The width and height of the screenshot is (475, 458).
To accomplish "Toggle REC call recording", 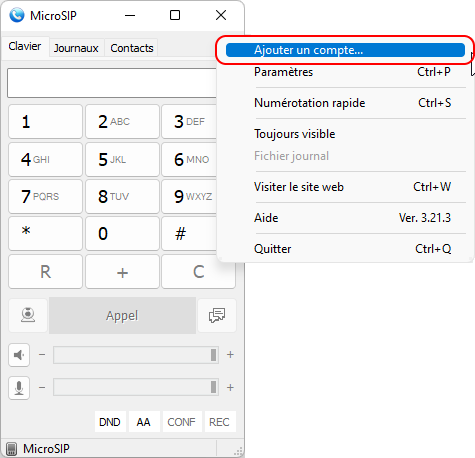I will pyautogui.click(x=220, y=422).
